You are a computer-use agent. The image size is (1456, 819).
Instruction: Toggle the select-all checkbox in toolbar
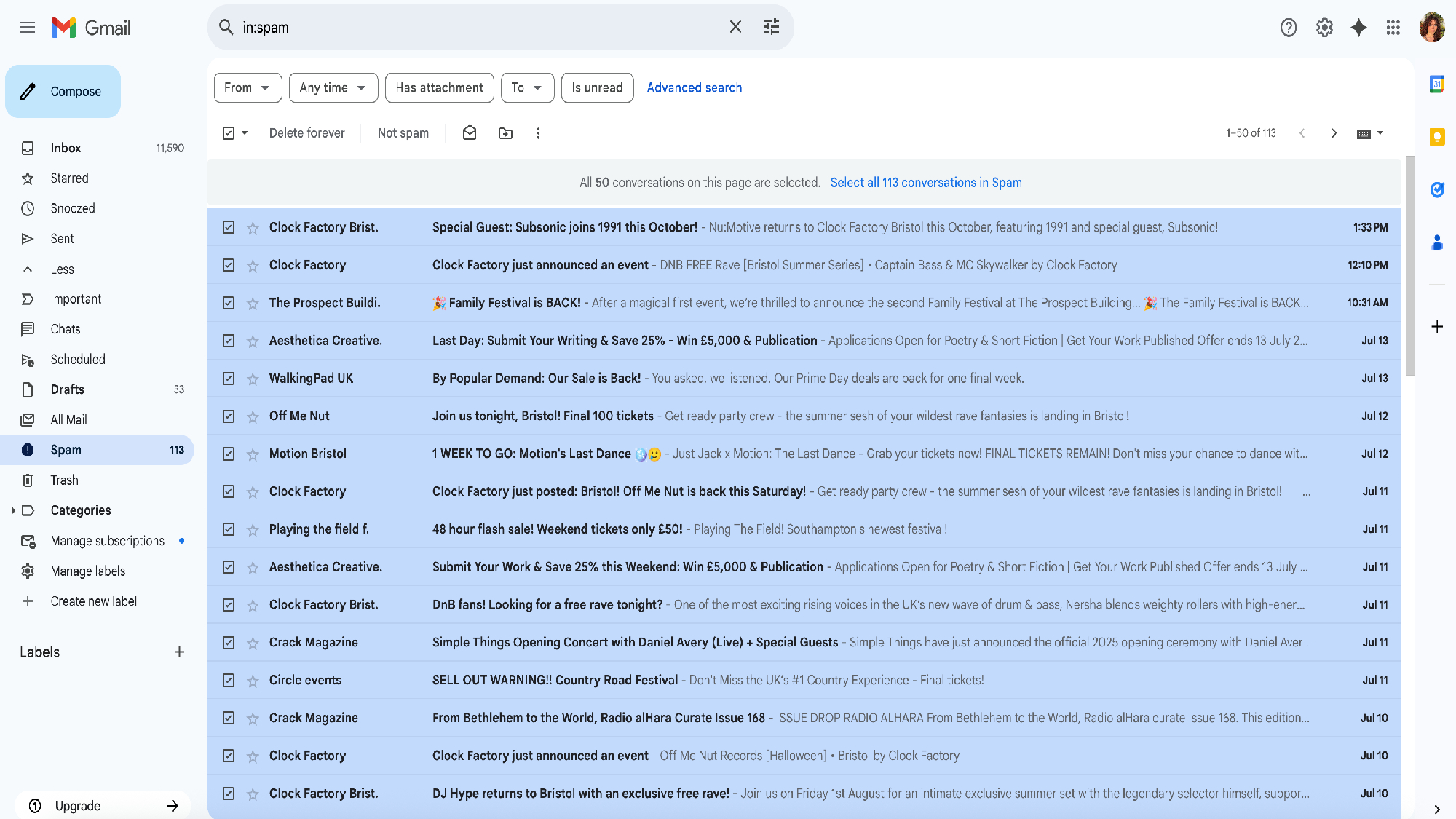click(229, 133)
